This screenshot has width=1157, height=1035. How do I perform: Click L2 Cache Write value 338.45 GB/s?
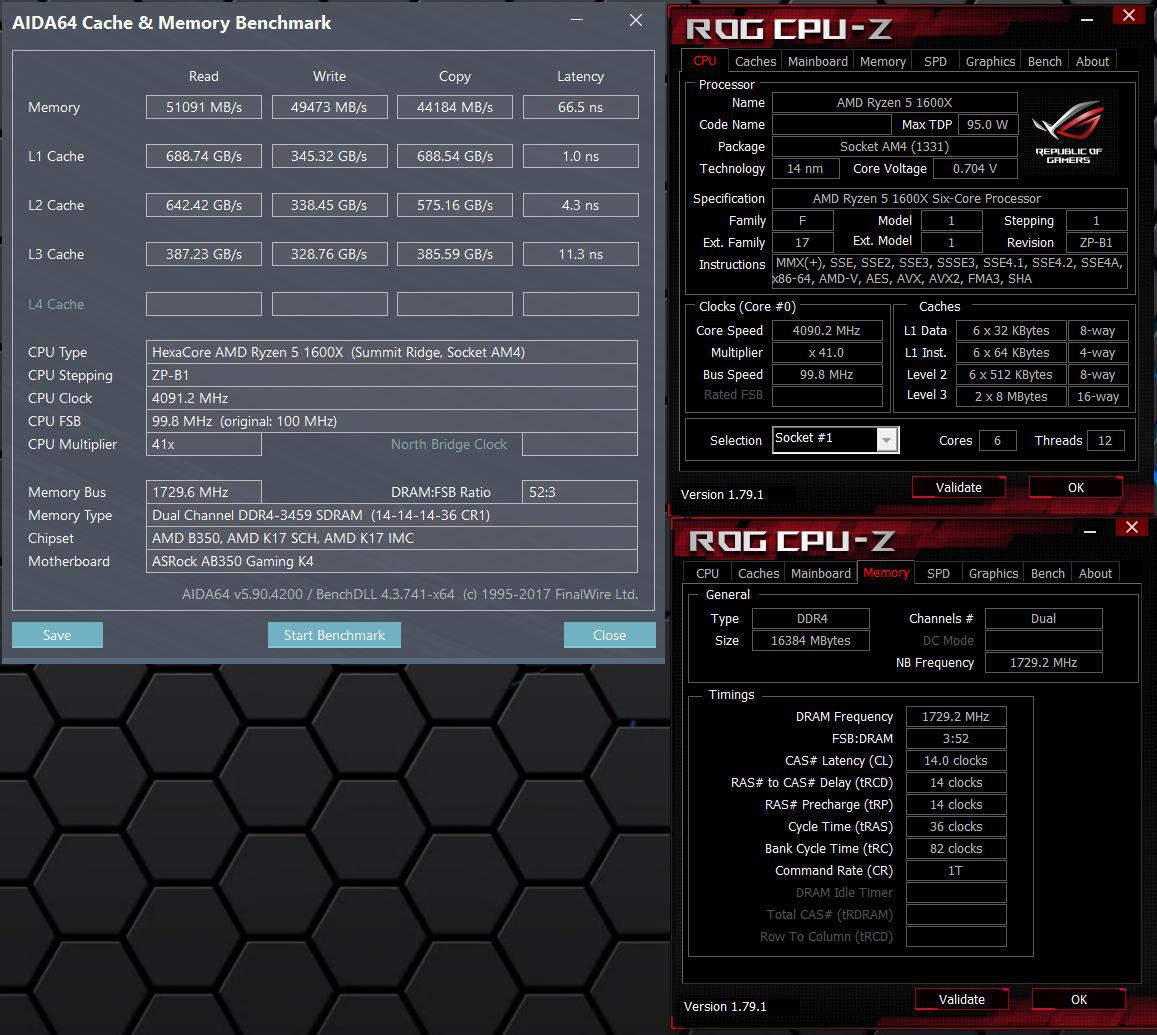[x=329, y=205]
